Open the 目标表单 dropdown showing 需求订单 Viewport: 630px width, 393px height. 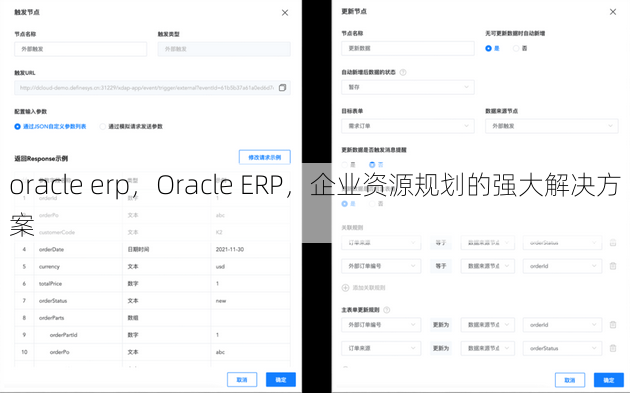click(x=408, y=126)
